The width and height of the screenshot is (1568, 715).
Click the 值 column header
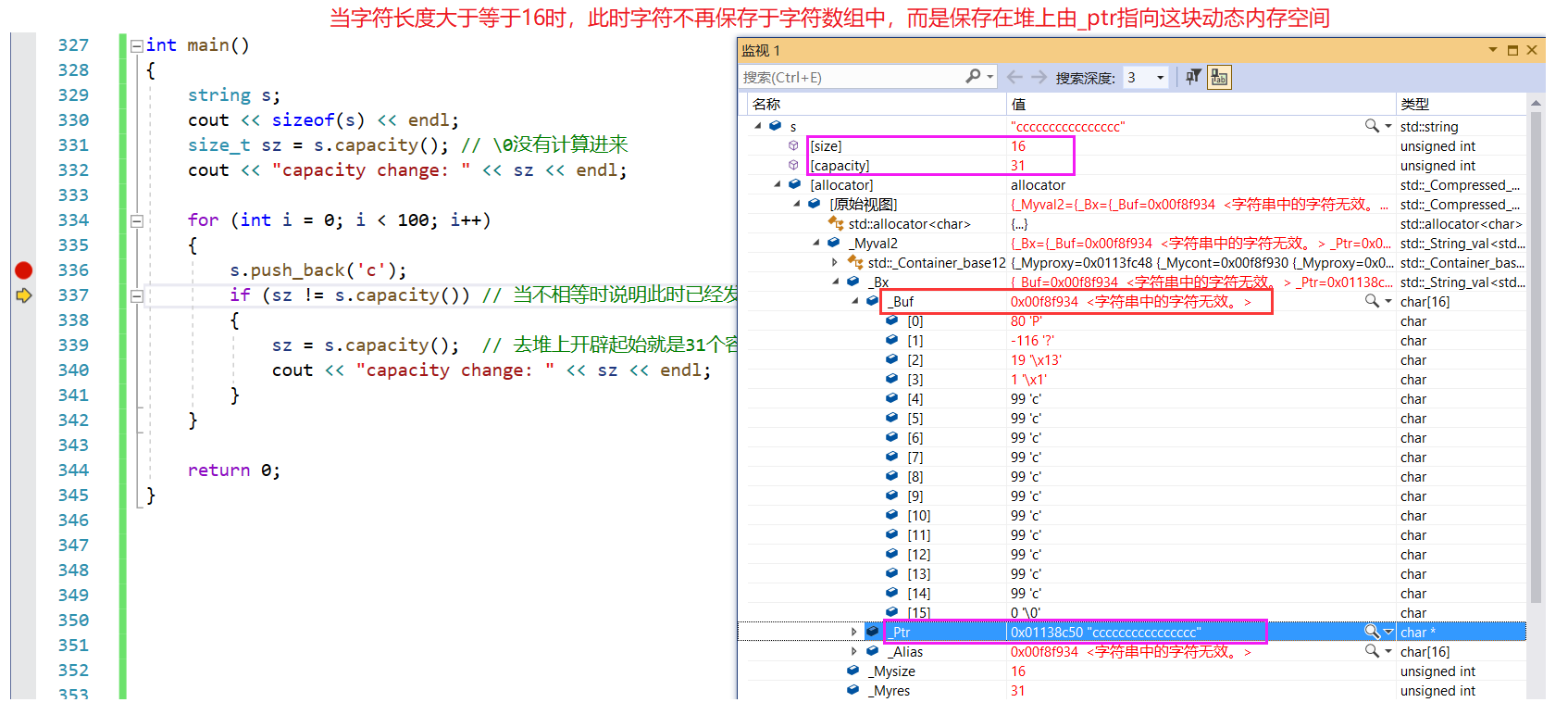pos(1018,104)
